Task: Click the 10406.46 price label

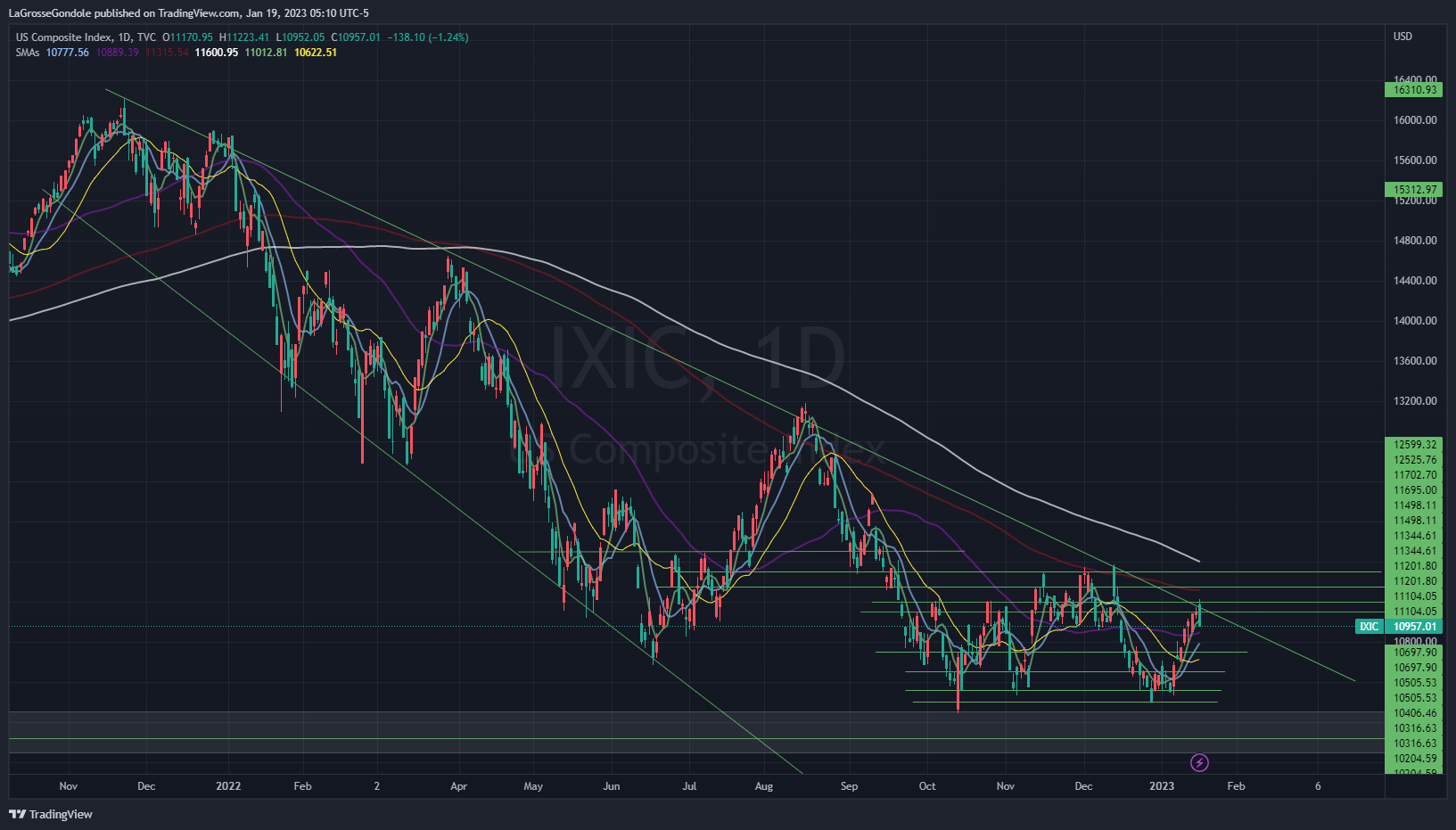Action: (x=1415, y=713)
